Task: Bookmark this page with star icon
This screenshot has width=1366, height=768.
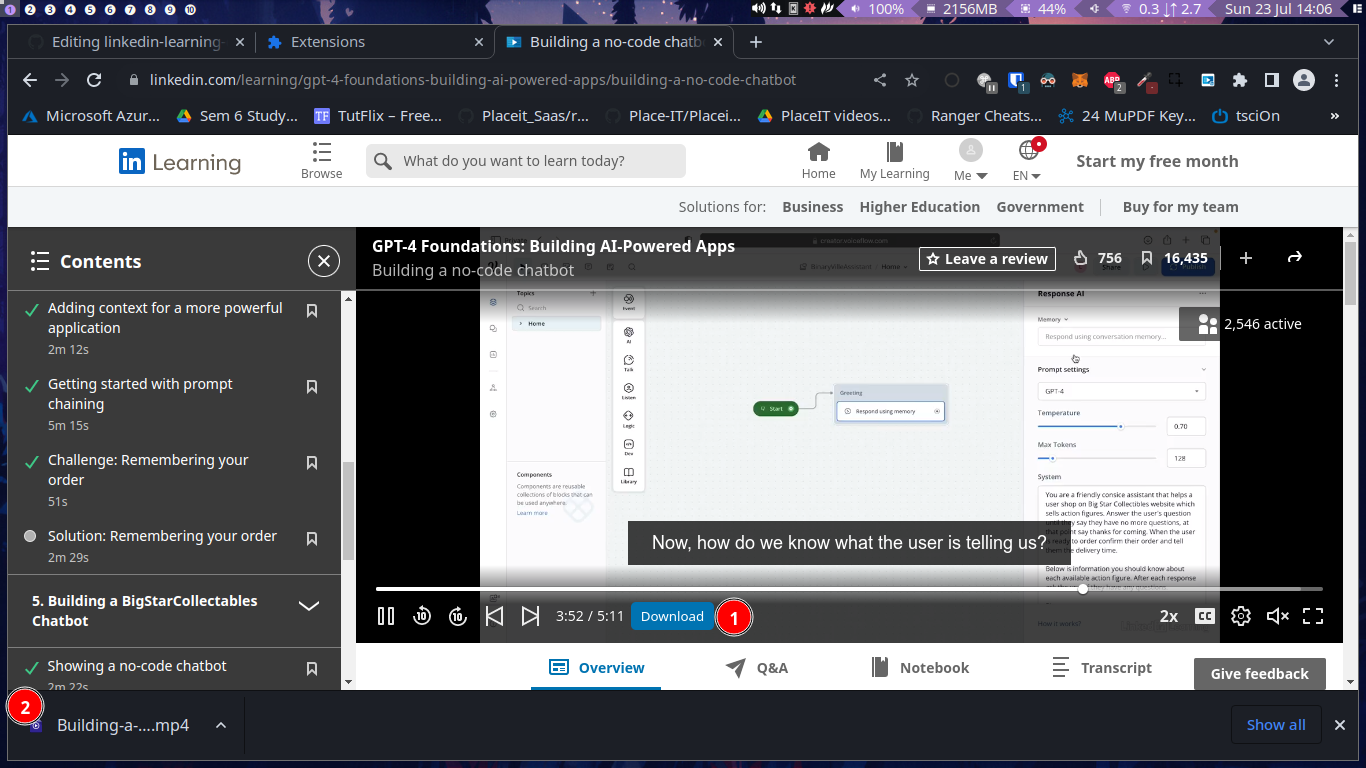Action: (912, 80)
